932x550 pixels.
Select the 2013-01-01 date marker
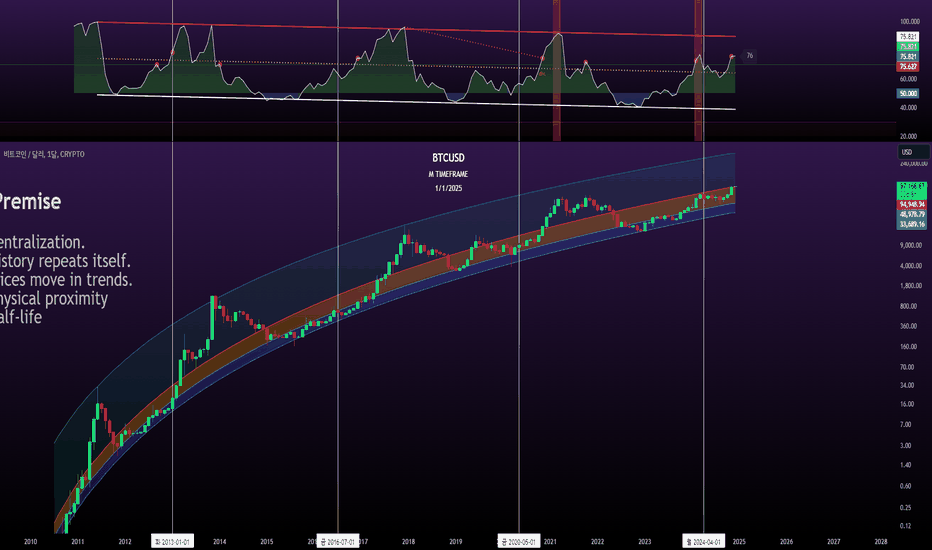point(172,542)
